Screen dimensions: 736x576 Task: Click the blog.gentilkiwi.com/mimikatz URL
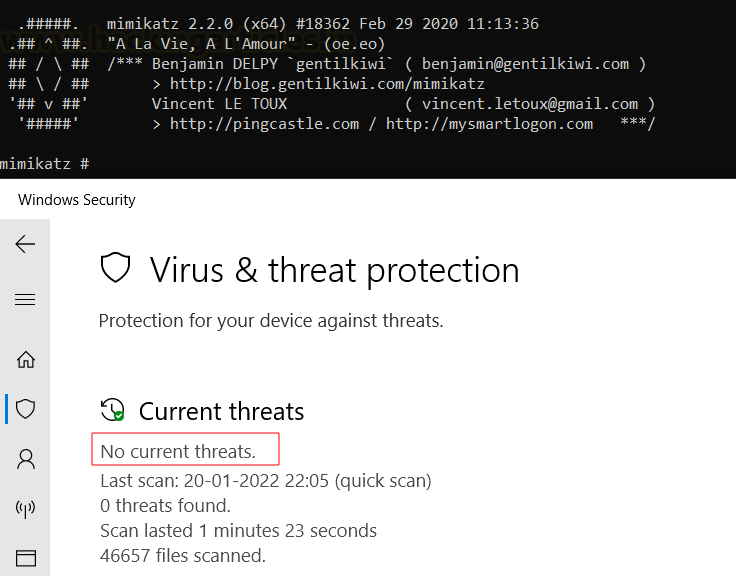click(327, 84)
